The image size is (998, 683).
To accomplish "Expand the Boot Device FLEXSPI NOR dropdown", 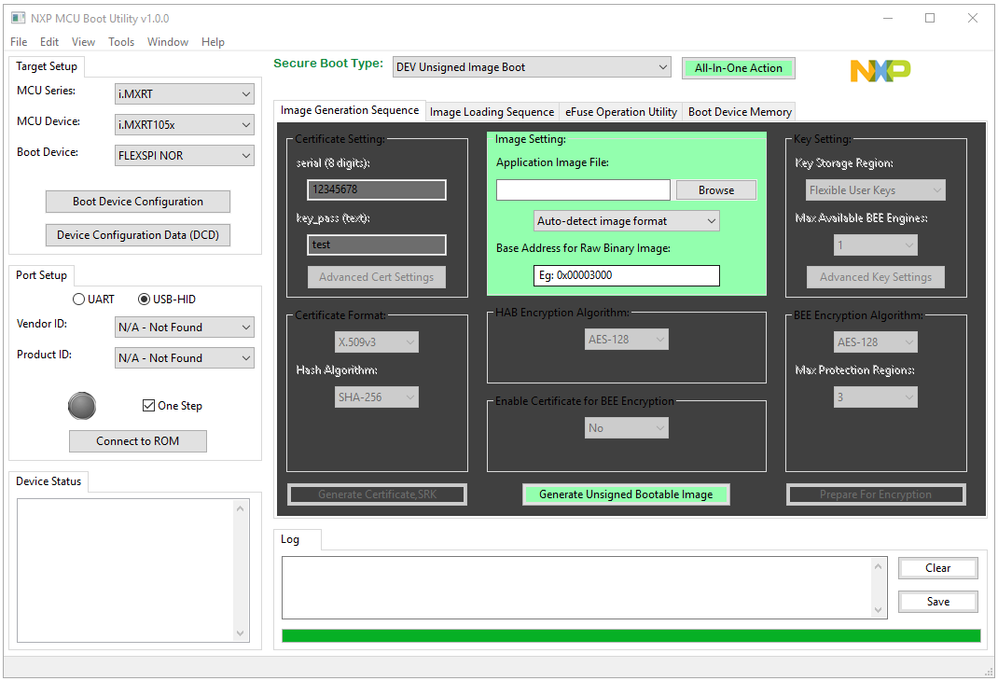I will [x=185, y=155].
